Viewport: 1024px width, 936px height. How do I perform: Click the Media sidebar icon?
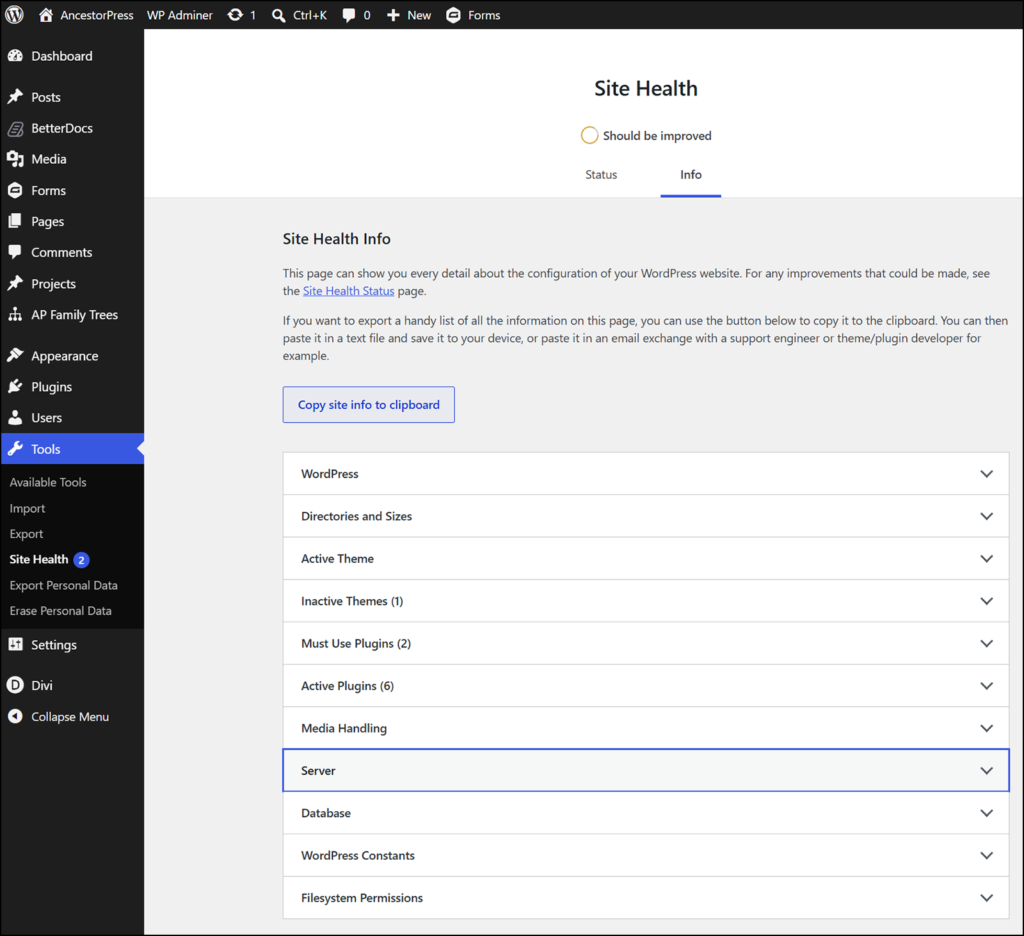pyautogui.click(x=15, y=159)
